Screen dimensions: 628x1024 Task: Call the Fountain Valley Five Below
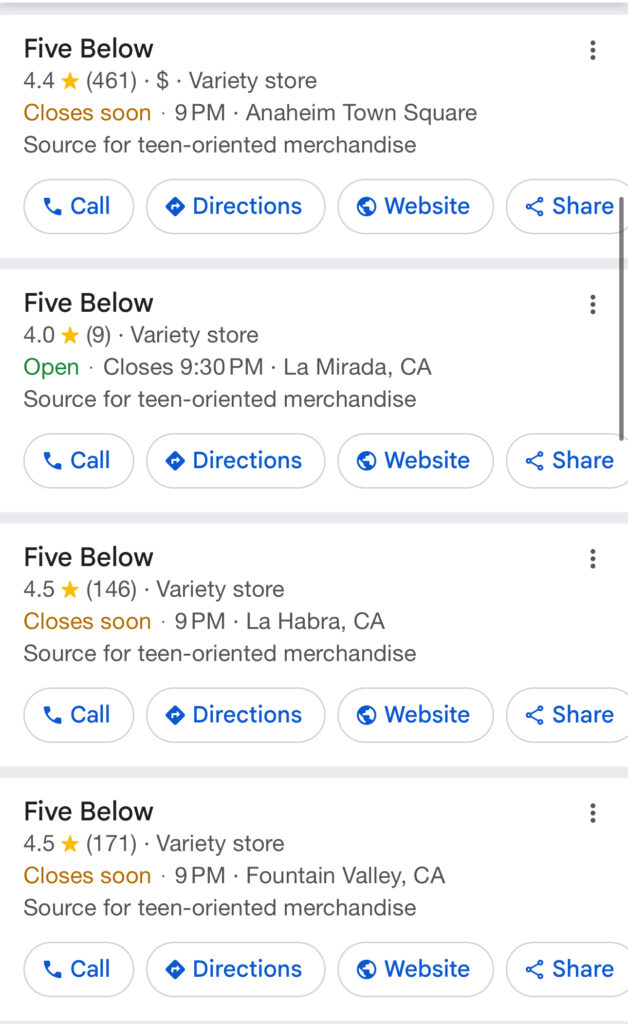click(78, 968)
